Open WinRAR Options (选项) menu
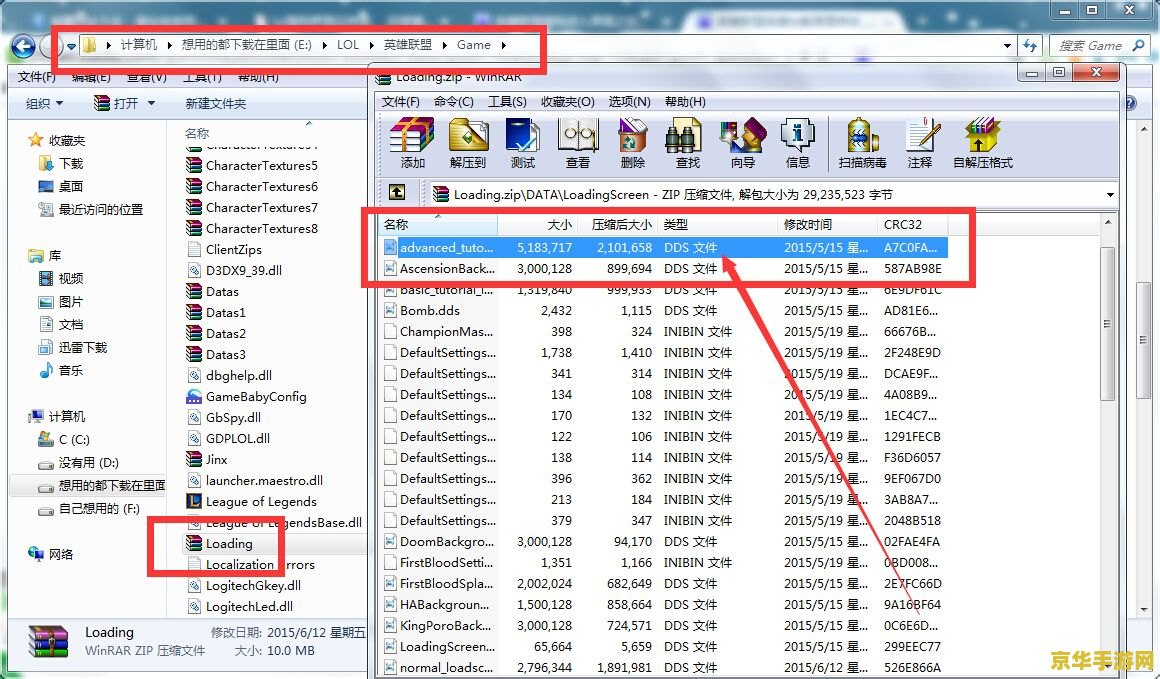The width and height of the screenshot is (1160, 679). pyautogui.click(x=629, y=101)
